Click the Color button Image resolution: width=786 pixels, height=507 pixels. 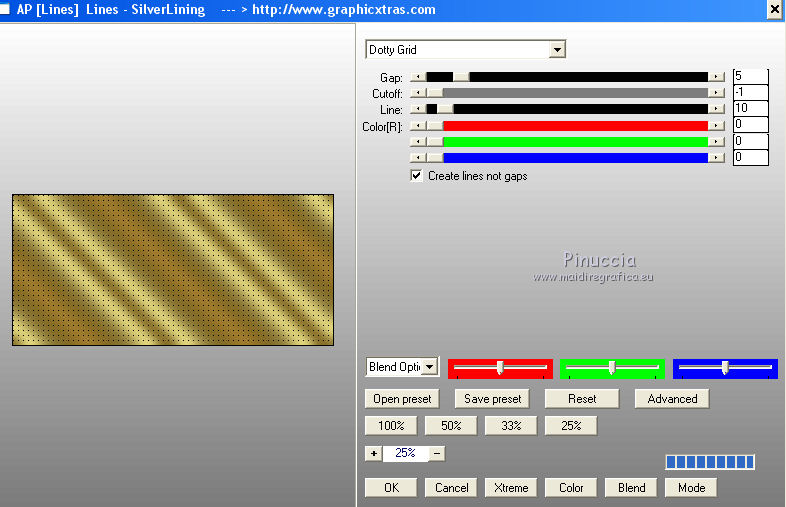click(571, 487)
